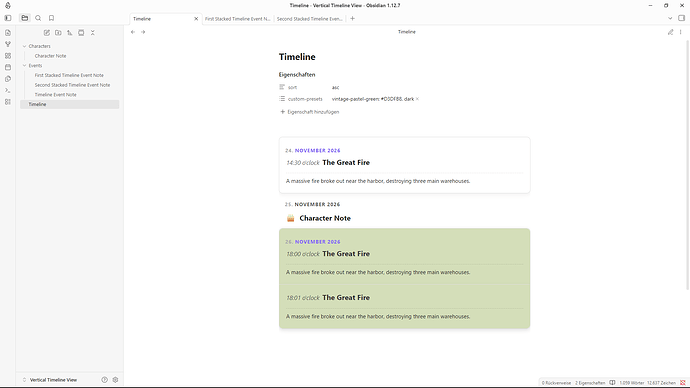
Task: Toggle the right sidebar icon
Action: click(681, 18)
